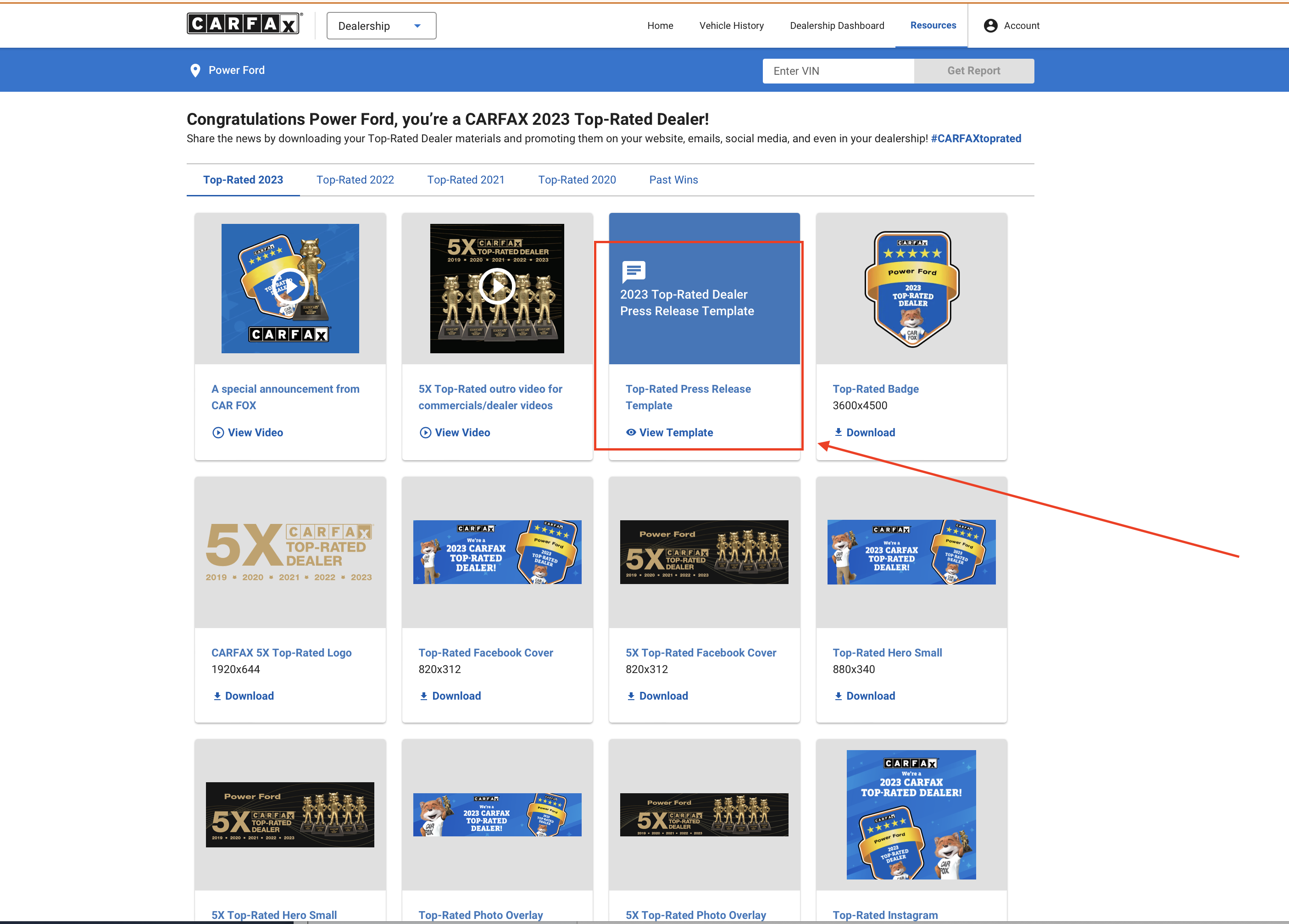Click the press release chat bubble icon
Viewport: 1289px width, 924px height.
pos(633,271)
